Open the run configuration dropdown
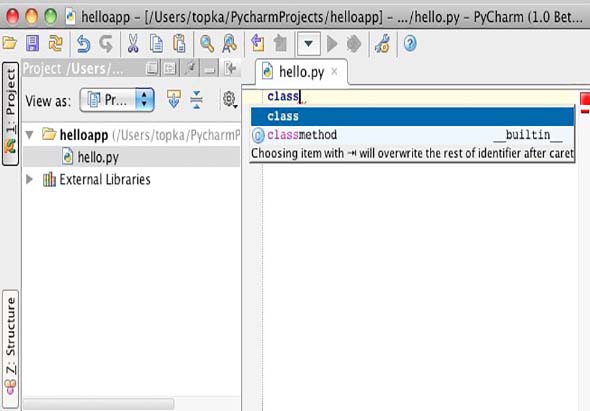 (309, 44)
